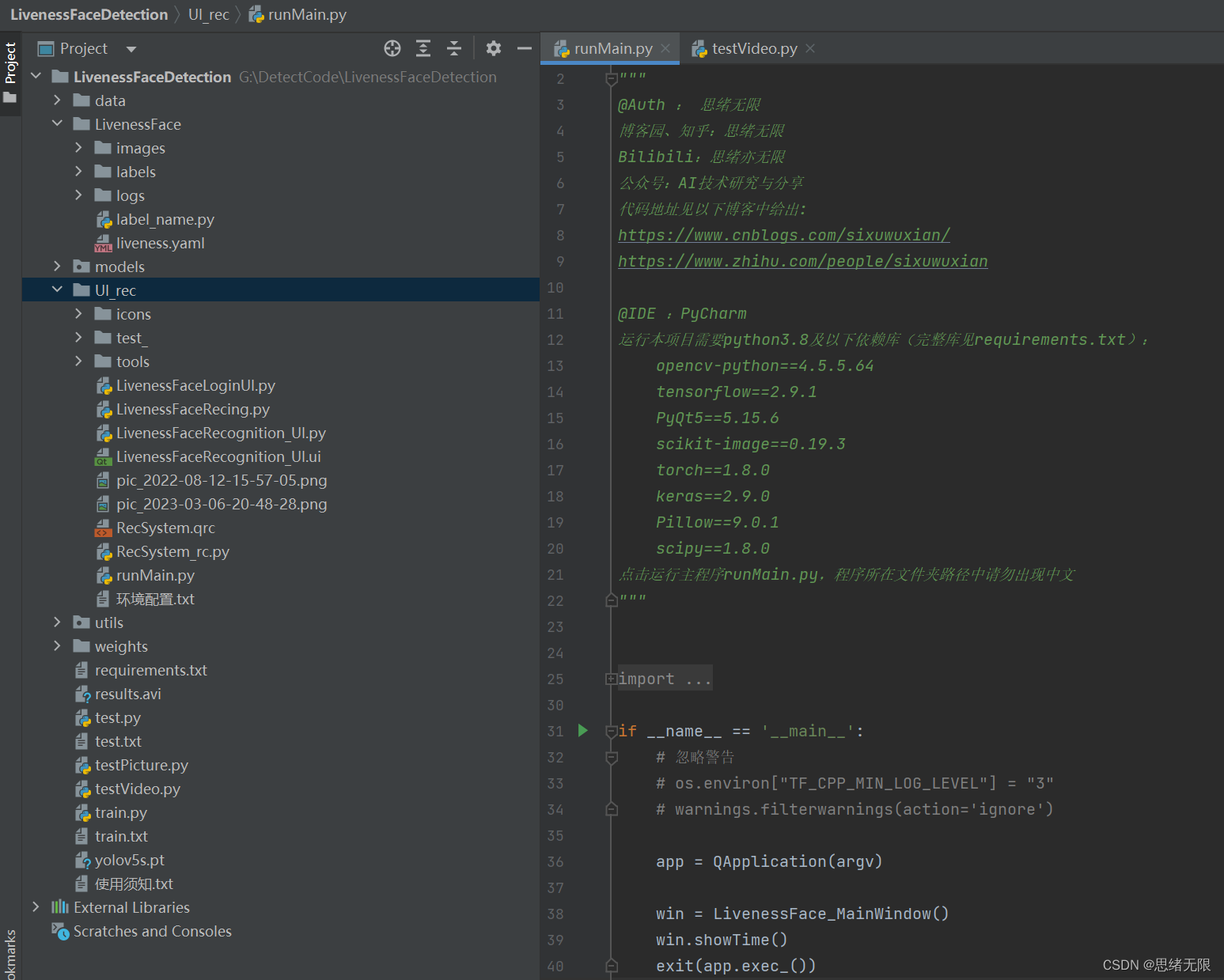Close the testVideo.py editor tab

[810, 48]
